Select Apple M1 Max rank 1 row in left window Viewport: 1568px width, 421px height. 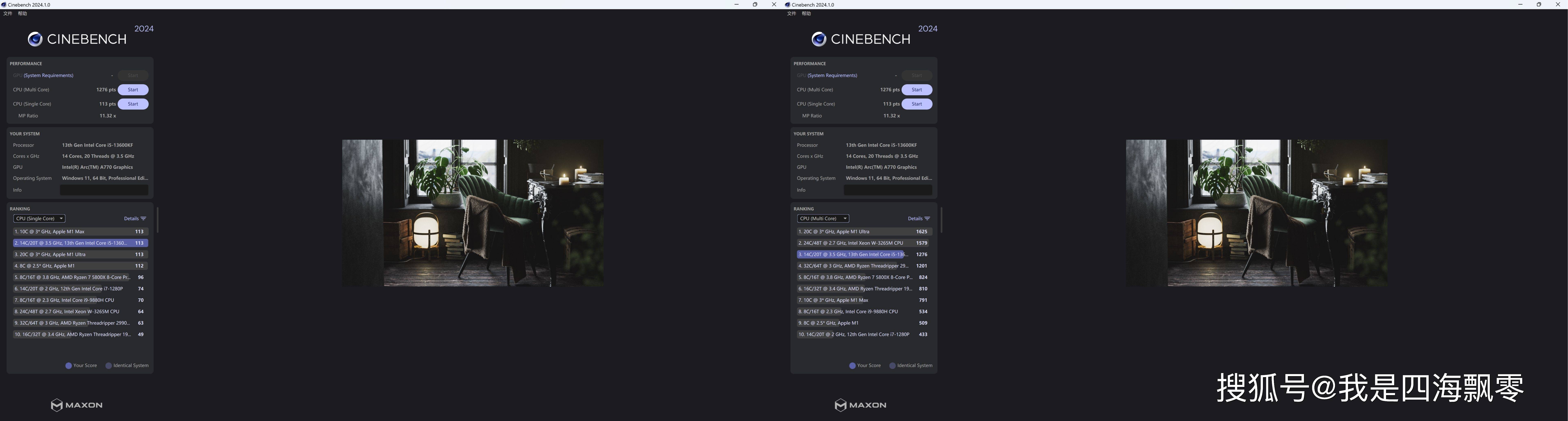pyautogui.click(x=80, y=232)
